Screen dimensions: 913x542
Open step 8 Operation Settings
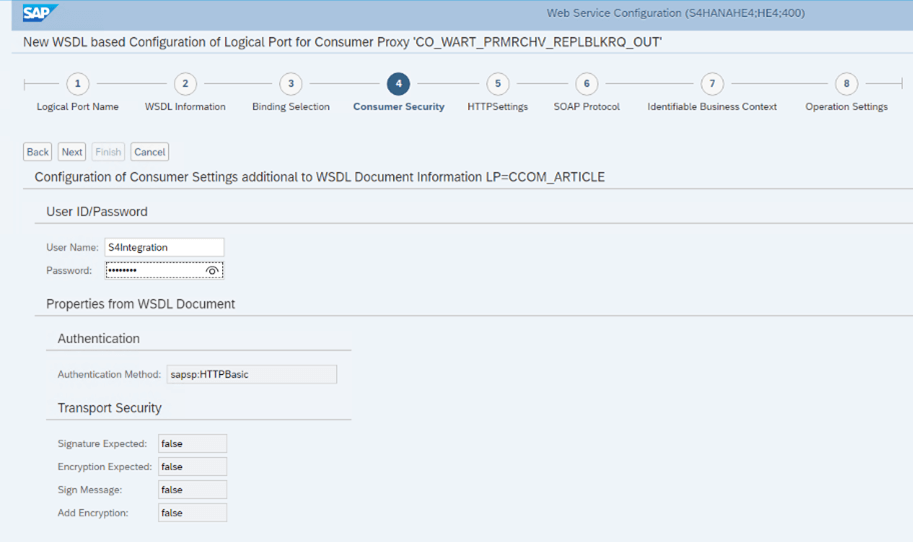(846, 84)
